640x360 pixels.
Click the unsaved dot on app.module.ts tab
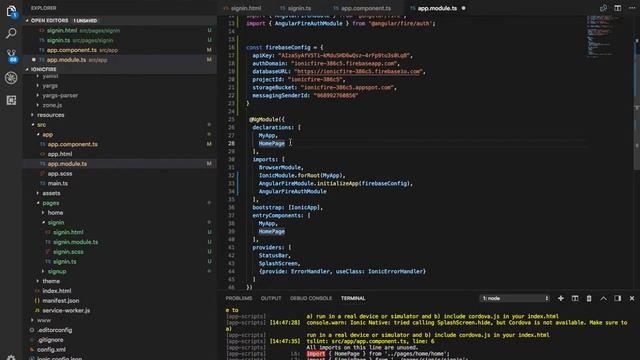(463, 8)
